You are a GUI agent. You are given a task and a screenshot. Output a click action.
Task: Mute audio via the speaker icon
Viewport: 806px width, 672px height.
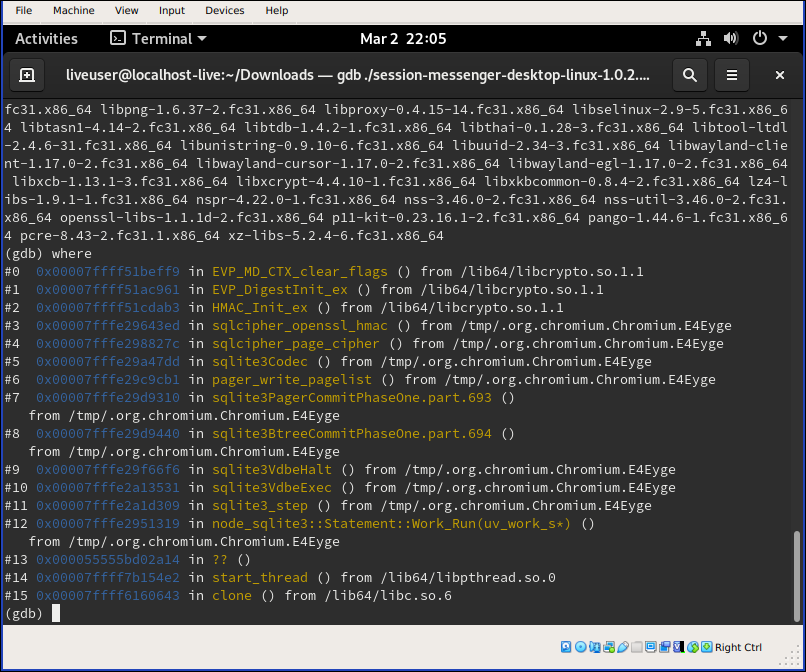pos(730,38)
